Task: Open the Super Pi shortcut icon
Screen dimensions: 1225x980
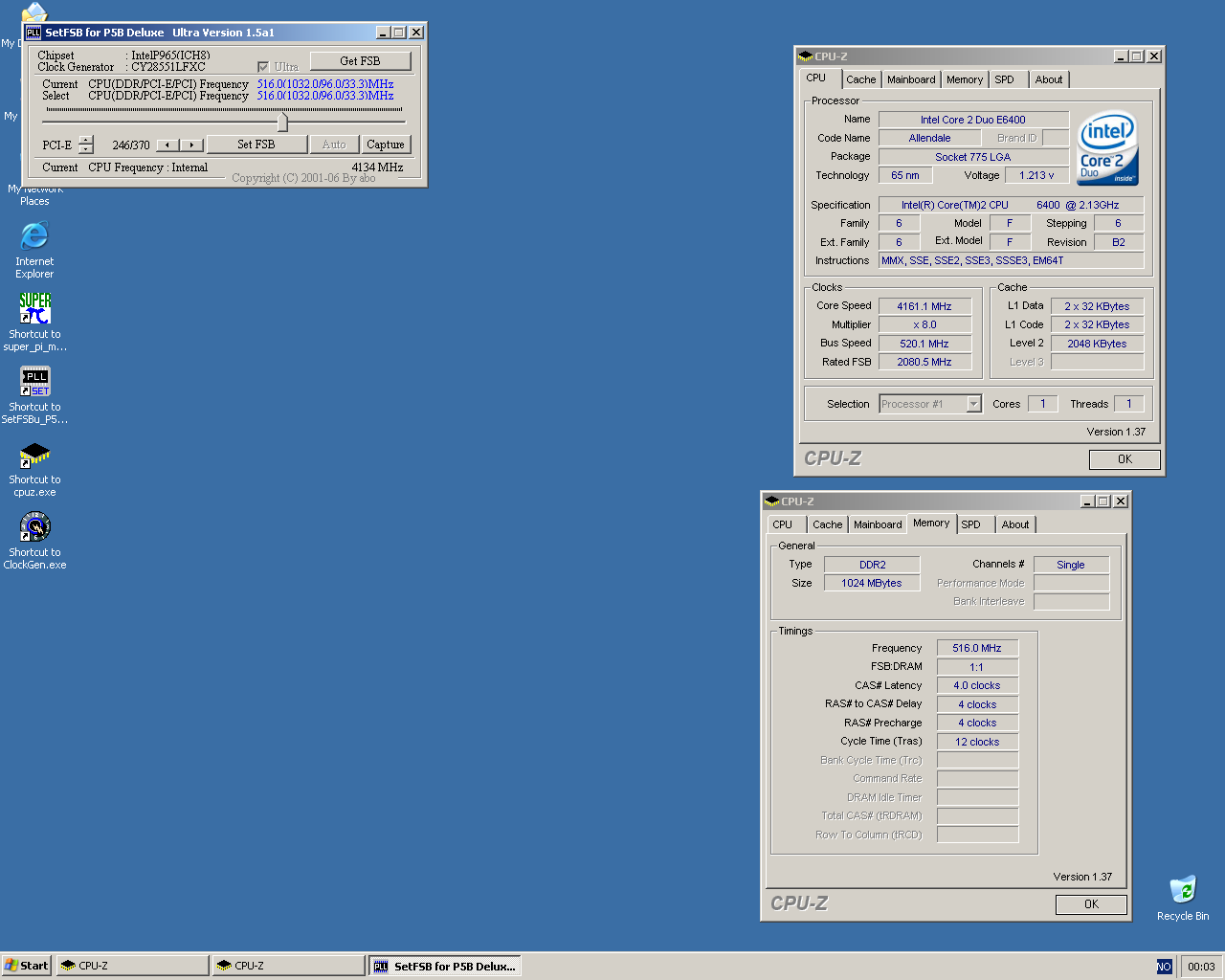Action: [x=35, y=308]
